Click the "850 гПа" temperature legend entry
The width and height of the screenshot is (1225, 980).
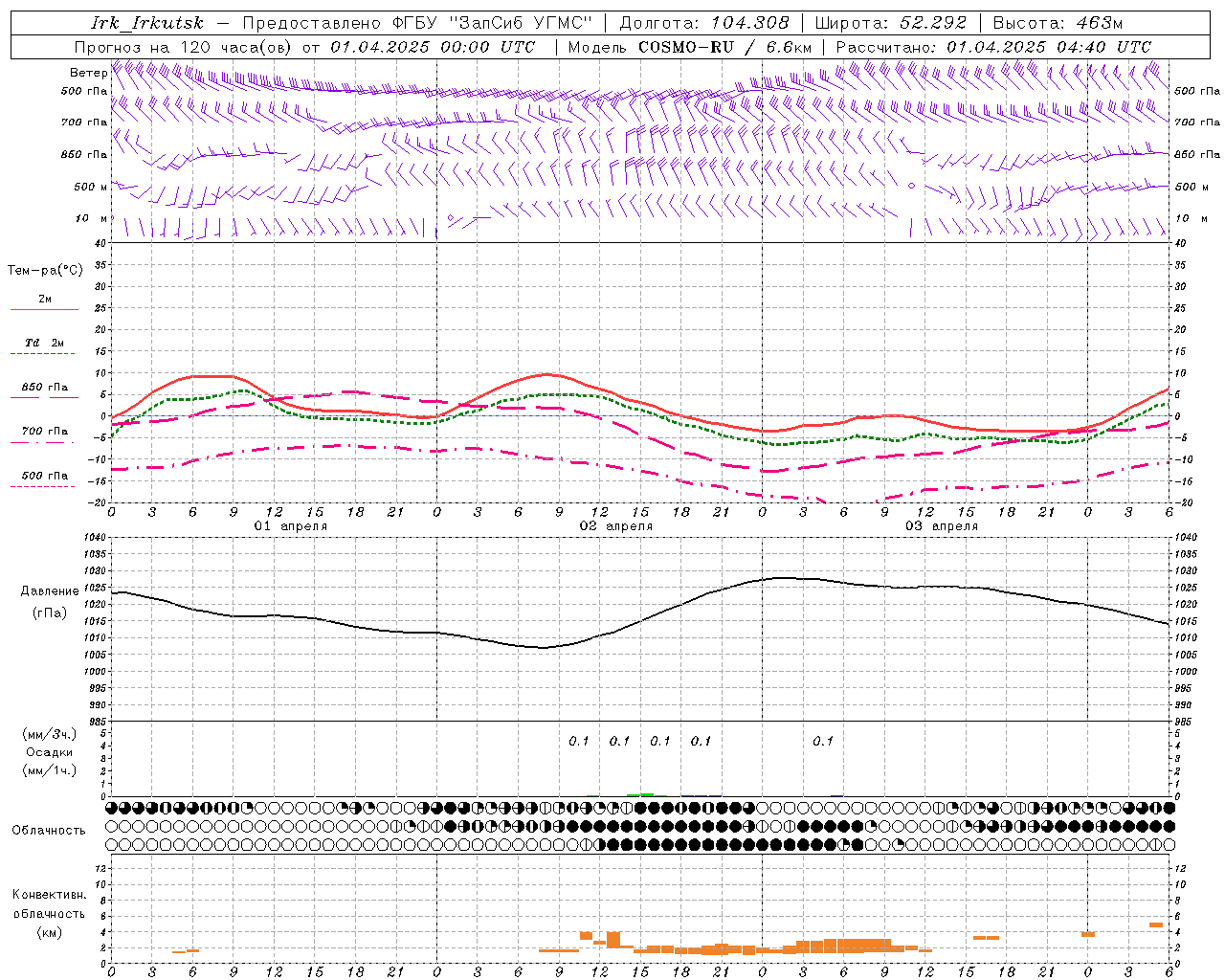[x=45, y=388]
